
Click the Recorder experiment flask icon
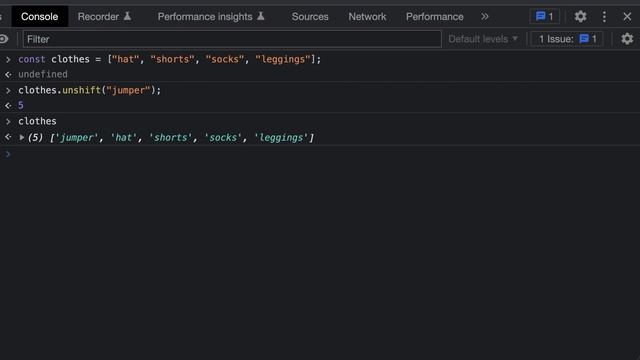click(127, 16)
